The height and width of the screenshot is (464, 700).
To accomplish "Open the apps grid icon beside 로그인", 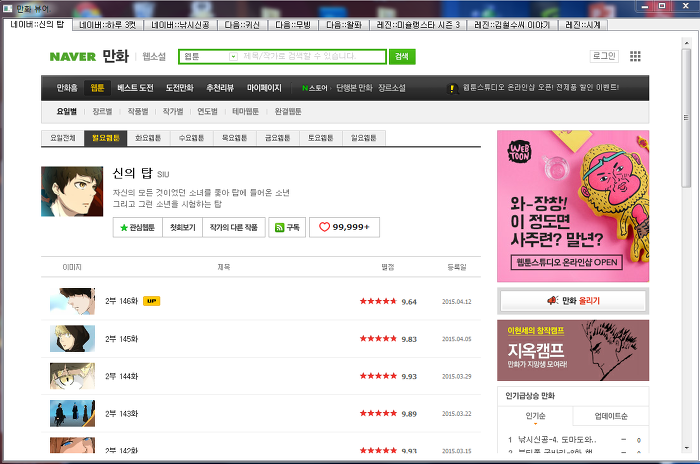I will tap(635, 56).
